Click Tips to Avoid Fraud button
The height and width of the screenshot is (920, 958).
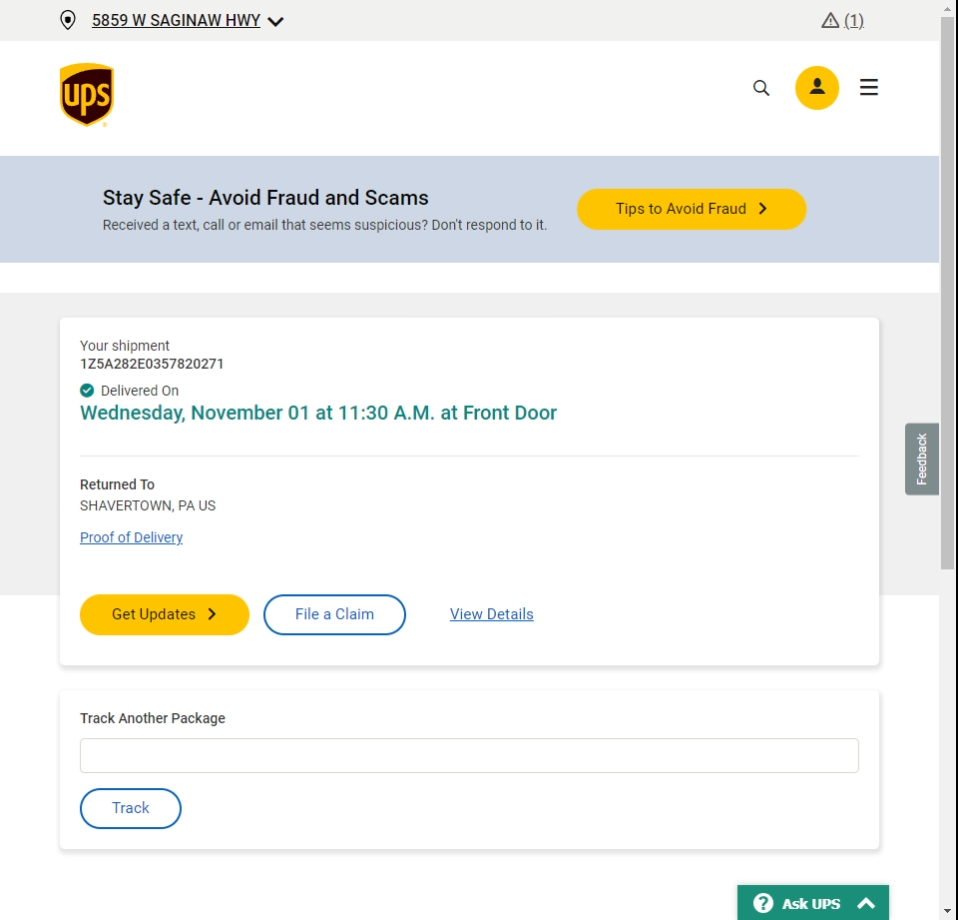point(691,209)
